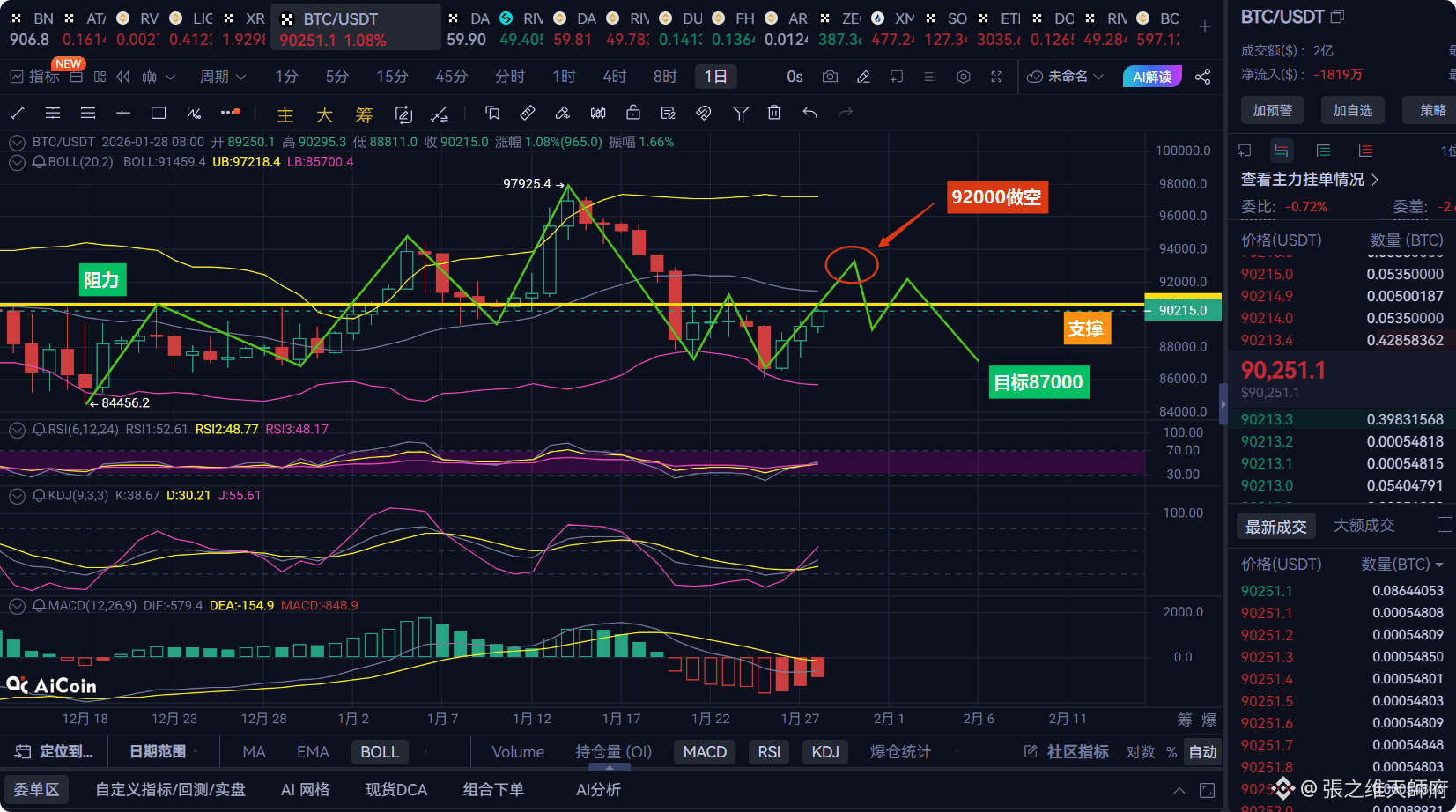Switch to the 4时 timeframe
This screenshot has width=1456, height=812.
614,77
